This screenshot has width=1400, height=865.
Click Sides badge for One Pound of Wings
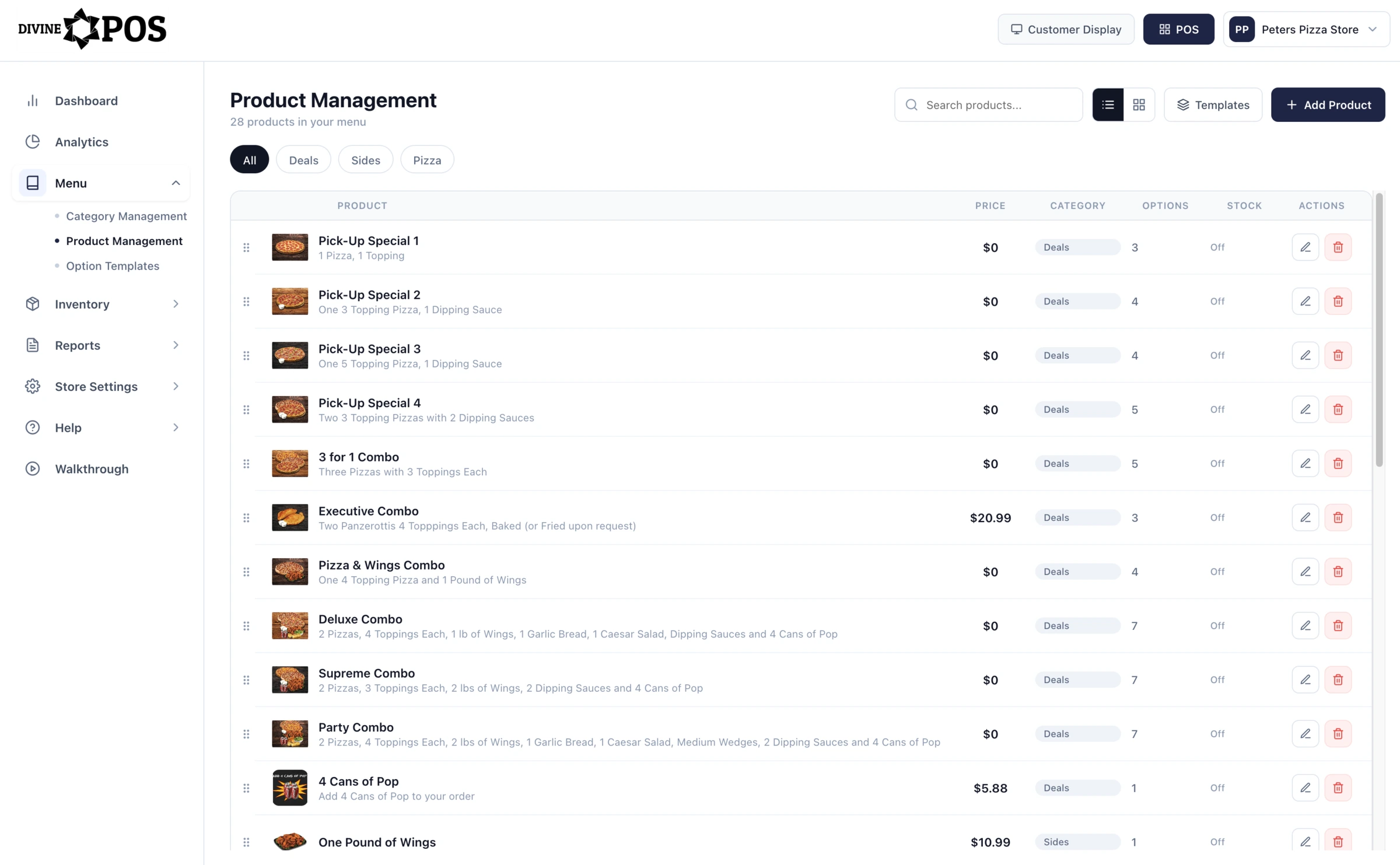(1077, 842)
